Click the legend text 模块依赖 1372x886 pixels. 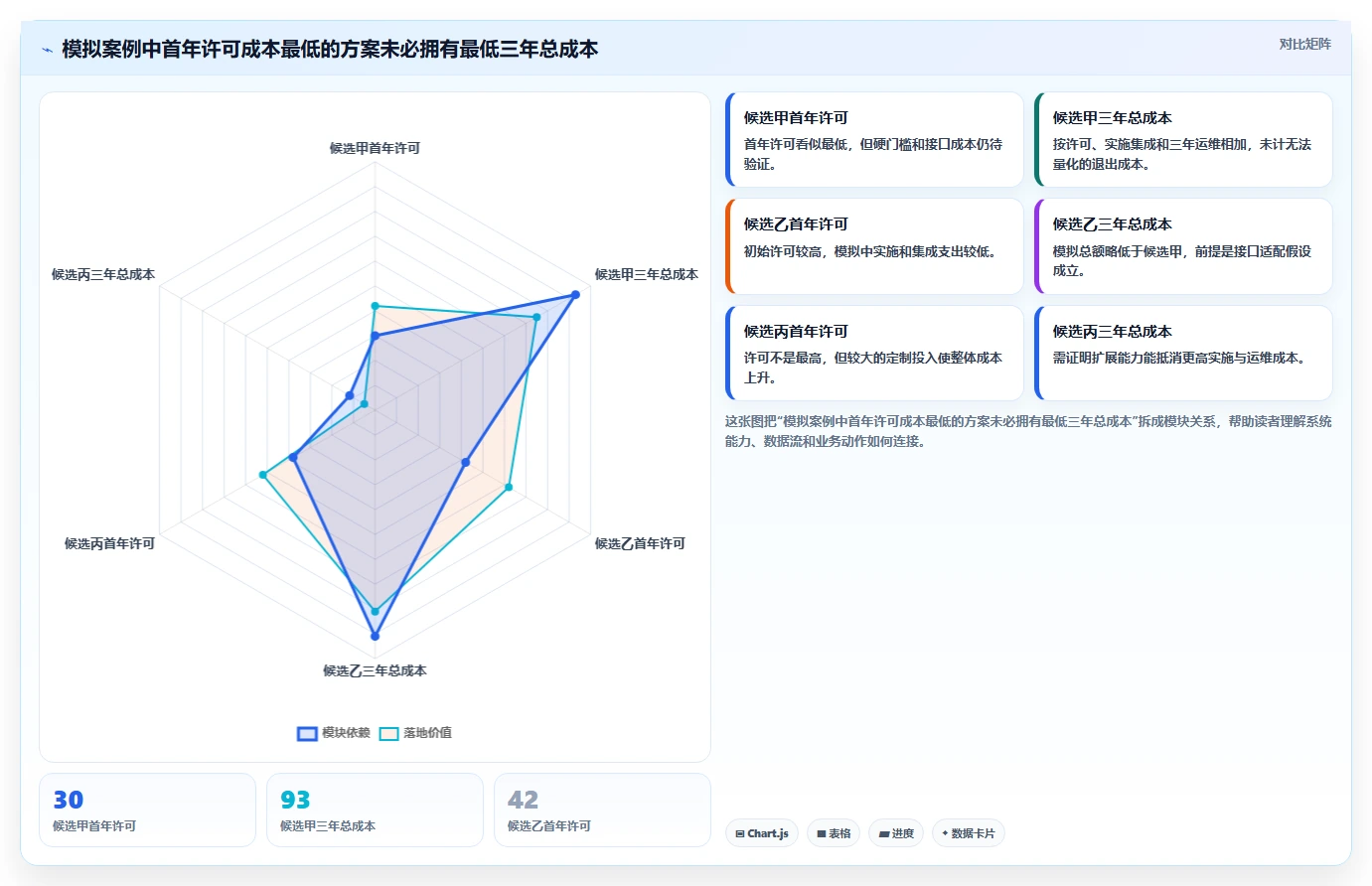click(x=346, y=733)
